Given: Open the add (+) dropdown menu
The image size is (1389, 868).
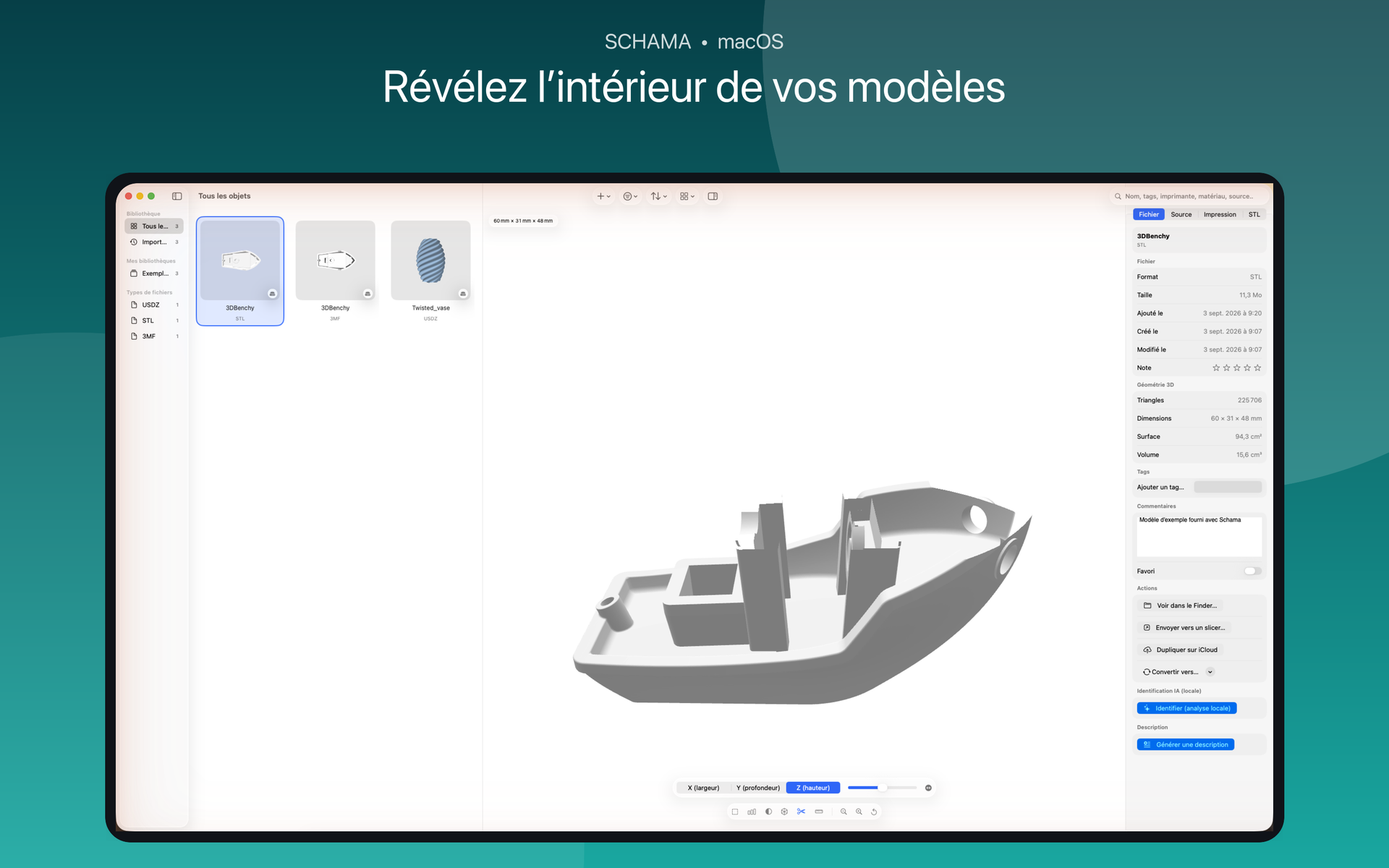Looking at the screenshot, I should [x=603, y=196].
